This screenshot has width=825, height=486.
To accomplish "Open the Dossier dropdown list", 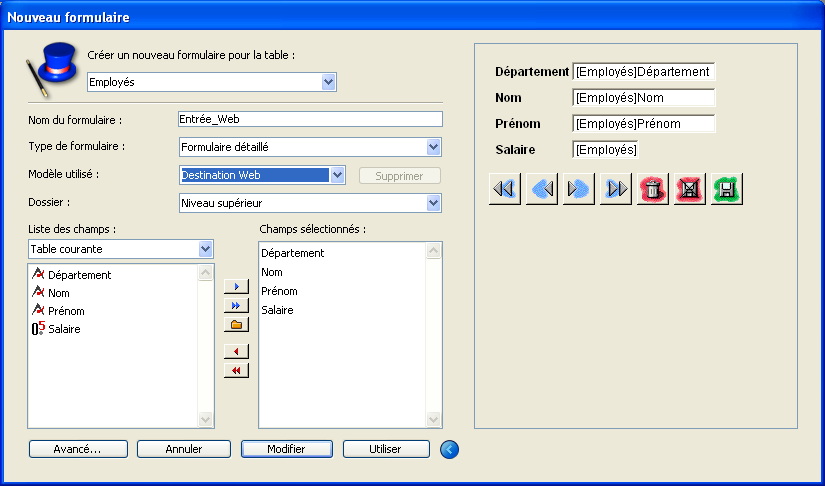I will (434, 203).
